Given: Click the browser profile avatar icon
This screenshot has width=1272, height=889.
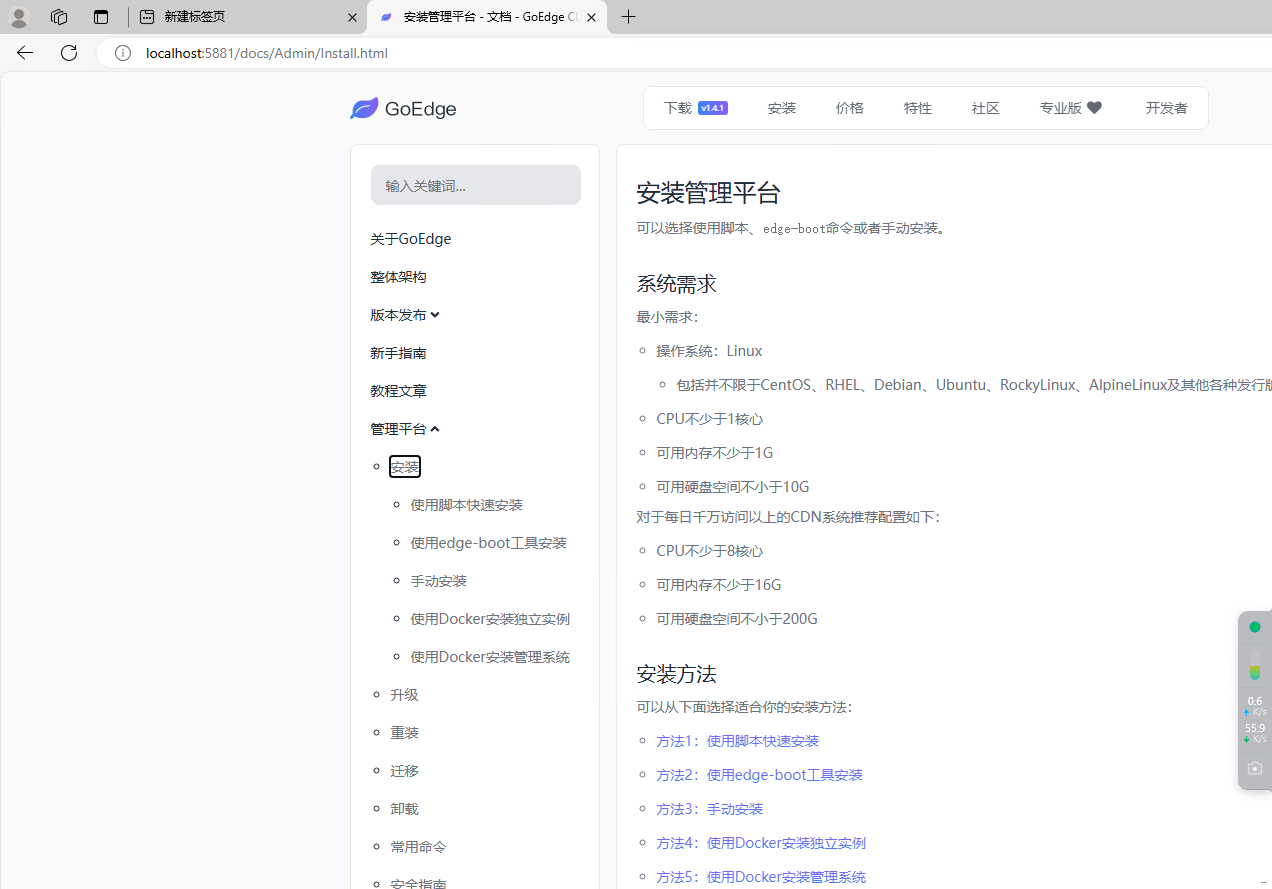Looking at the screenshot, I should (x=19, y=17).
